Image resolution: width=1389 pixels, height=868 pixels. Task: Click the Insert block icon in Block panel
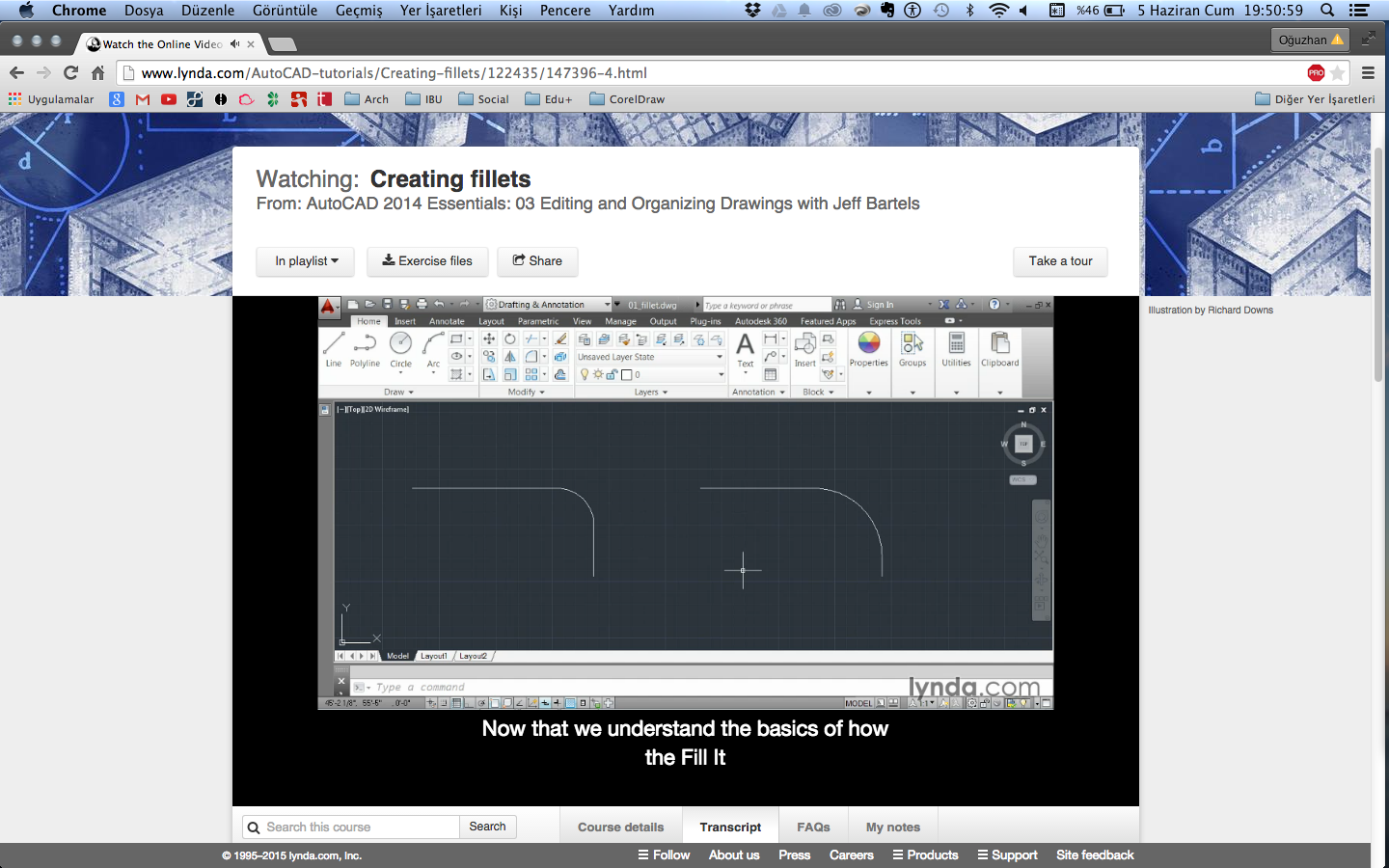(x=804, y=349)
